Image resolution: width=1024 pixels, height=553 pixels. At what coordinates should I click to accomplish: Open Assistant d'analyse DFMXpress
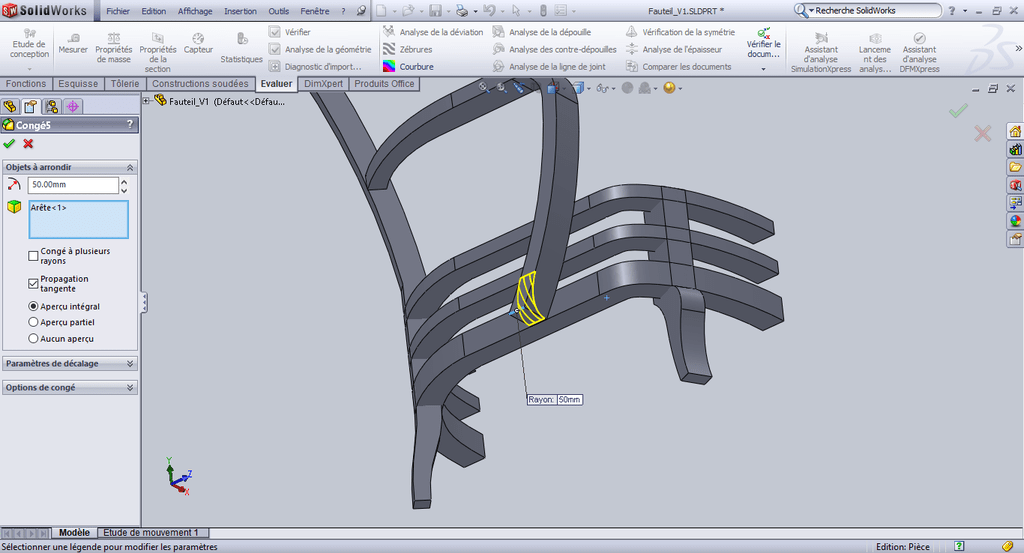[920, 50]
